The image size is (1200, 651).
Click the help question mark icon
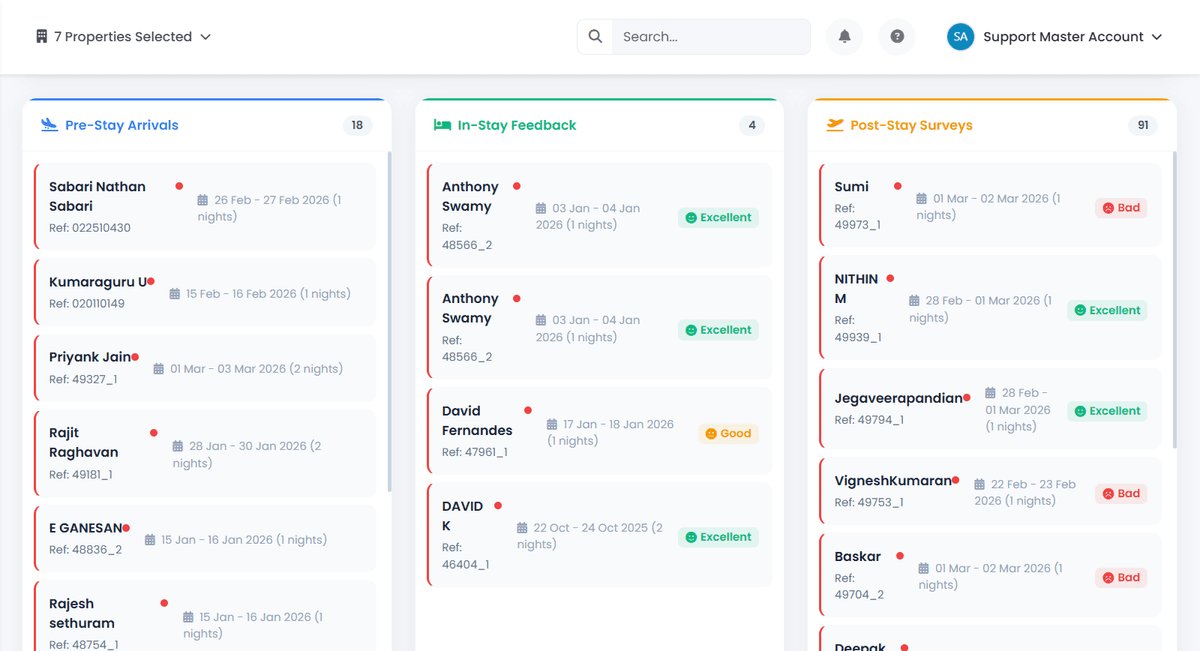[897, 36]
